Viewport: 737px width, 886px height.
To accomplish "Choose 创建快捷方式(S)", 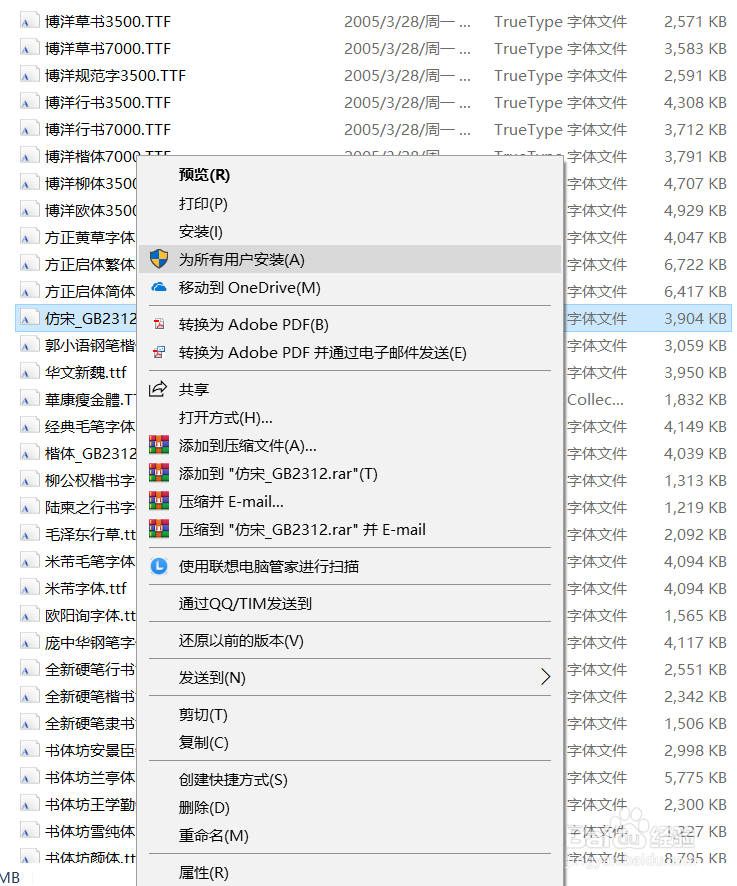I will pyautogui.click(x=233, y=780).
